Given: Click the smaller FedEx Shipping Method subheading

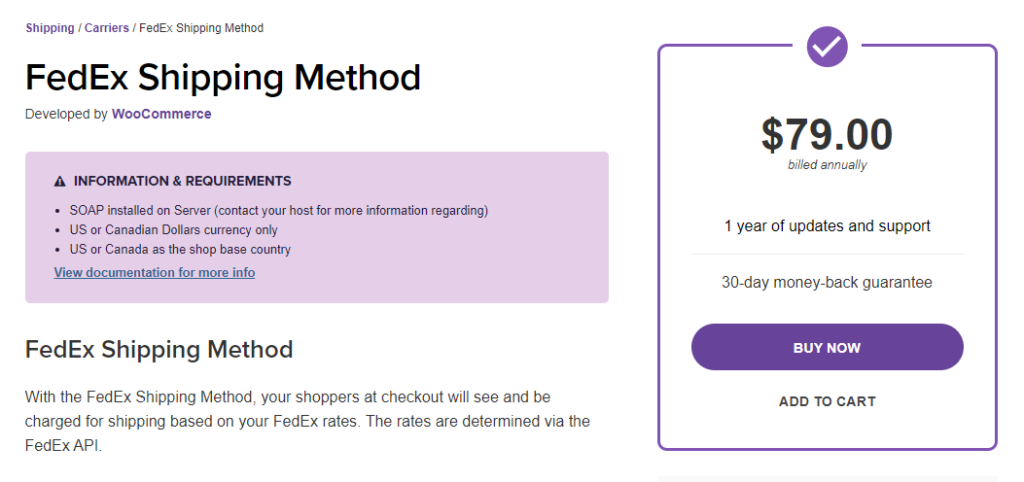Looking at the screenshot, I should (159, 349).
